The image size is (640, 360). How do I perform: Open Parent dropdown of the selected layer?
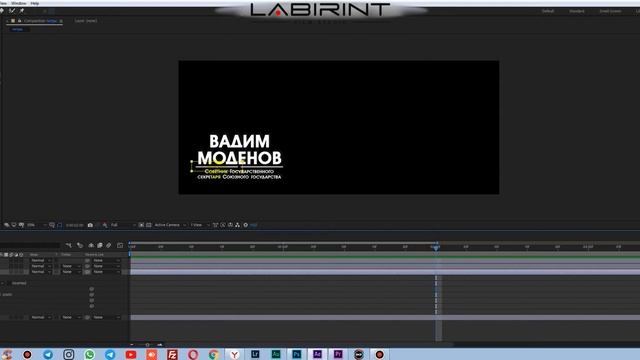coord(107,272)
